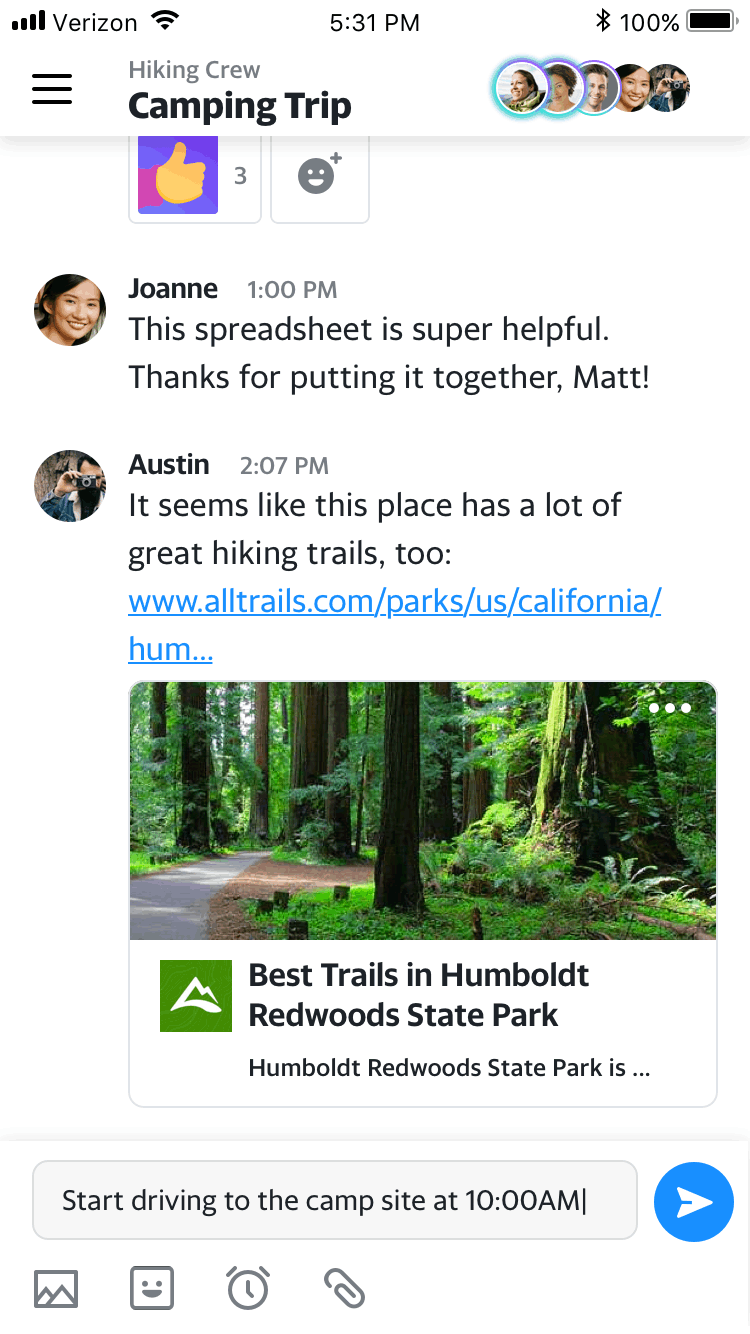The height and width of the screenshot is (1334, 750).
Task: Open the Camping Trip channel title
Action: pyautogui.click(x=240, y=106)
